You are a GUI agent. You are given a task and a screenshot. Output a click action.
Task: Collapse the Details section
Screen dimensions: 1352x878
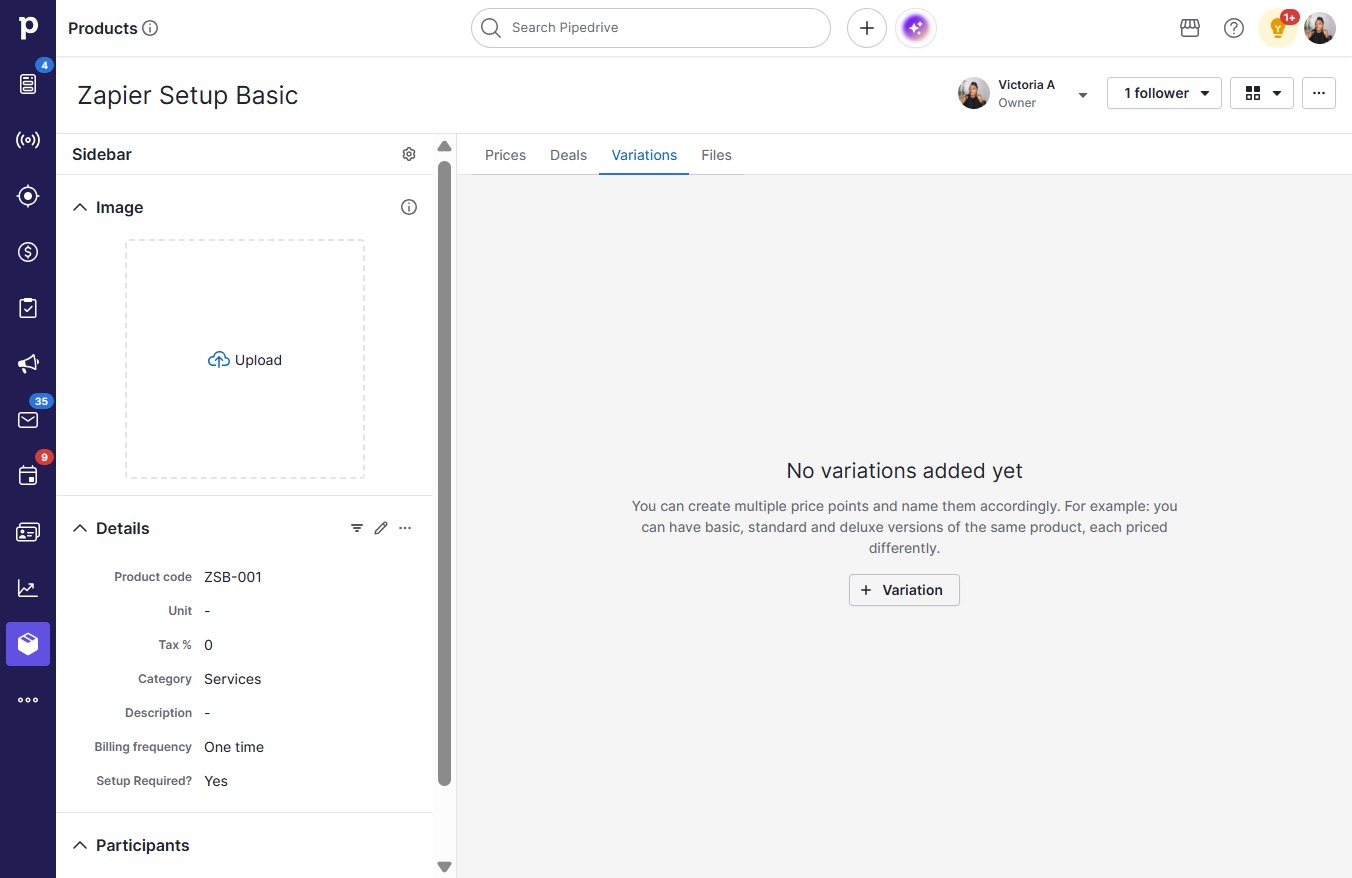click(80, 529)
